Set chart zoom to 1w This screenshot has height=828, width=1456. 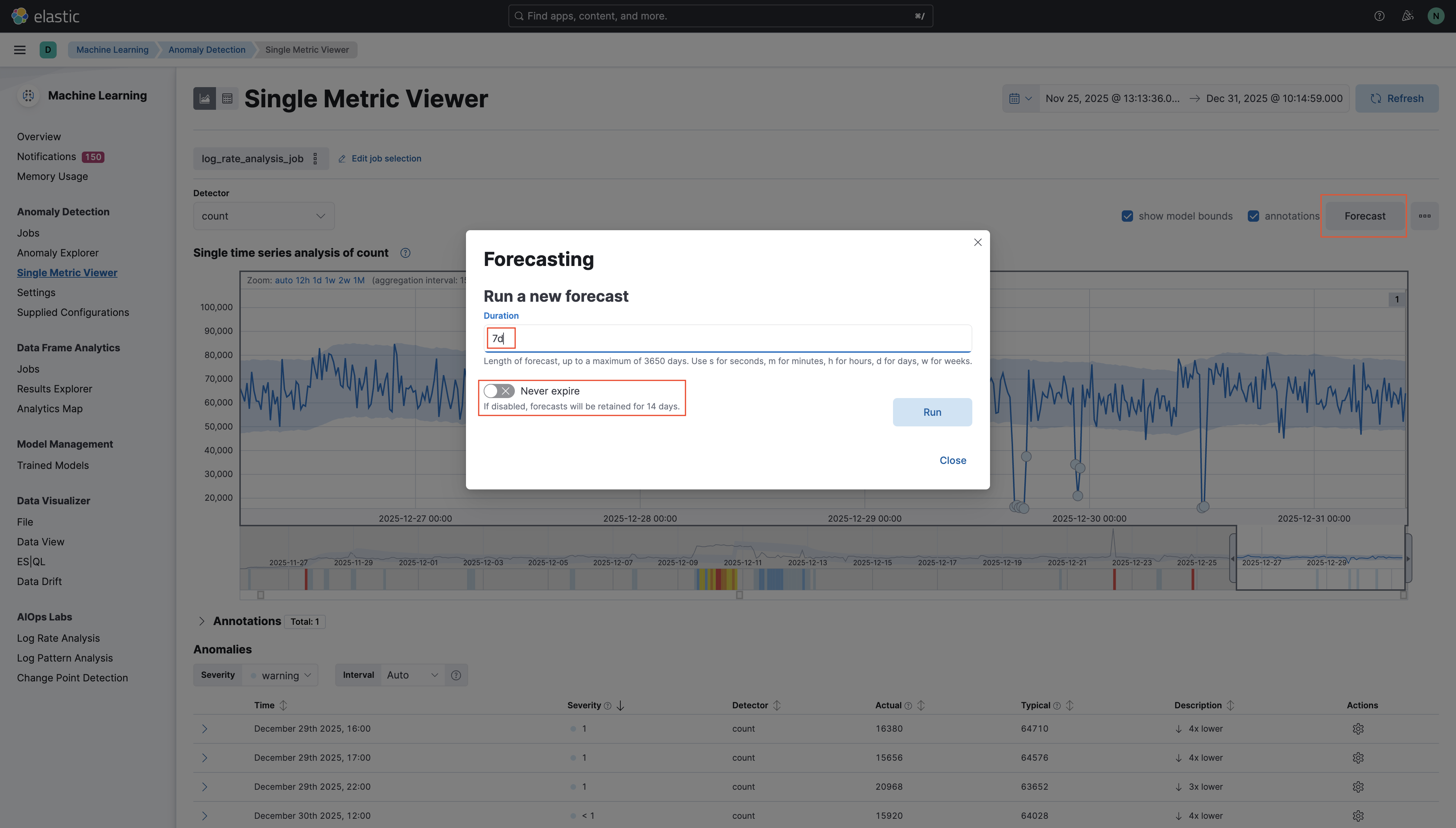[x=330, y=280]
